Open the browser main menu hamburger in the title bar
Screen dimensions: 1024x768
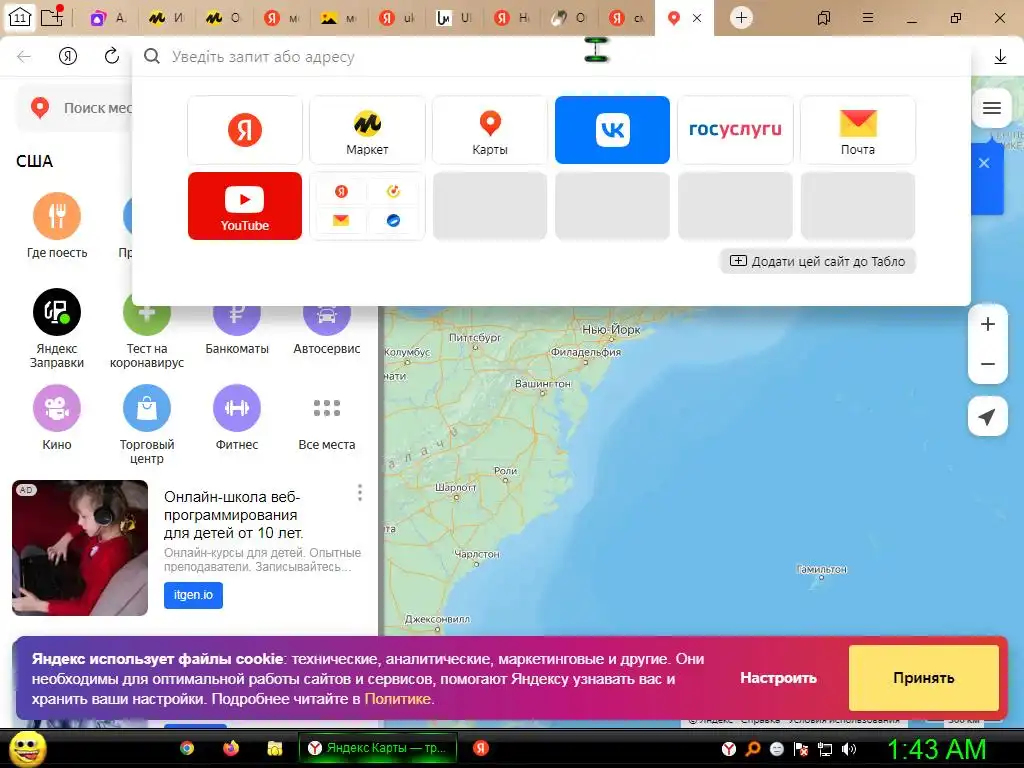[867, 18]
